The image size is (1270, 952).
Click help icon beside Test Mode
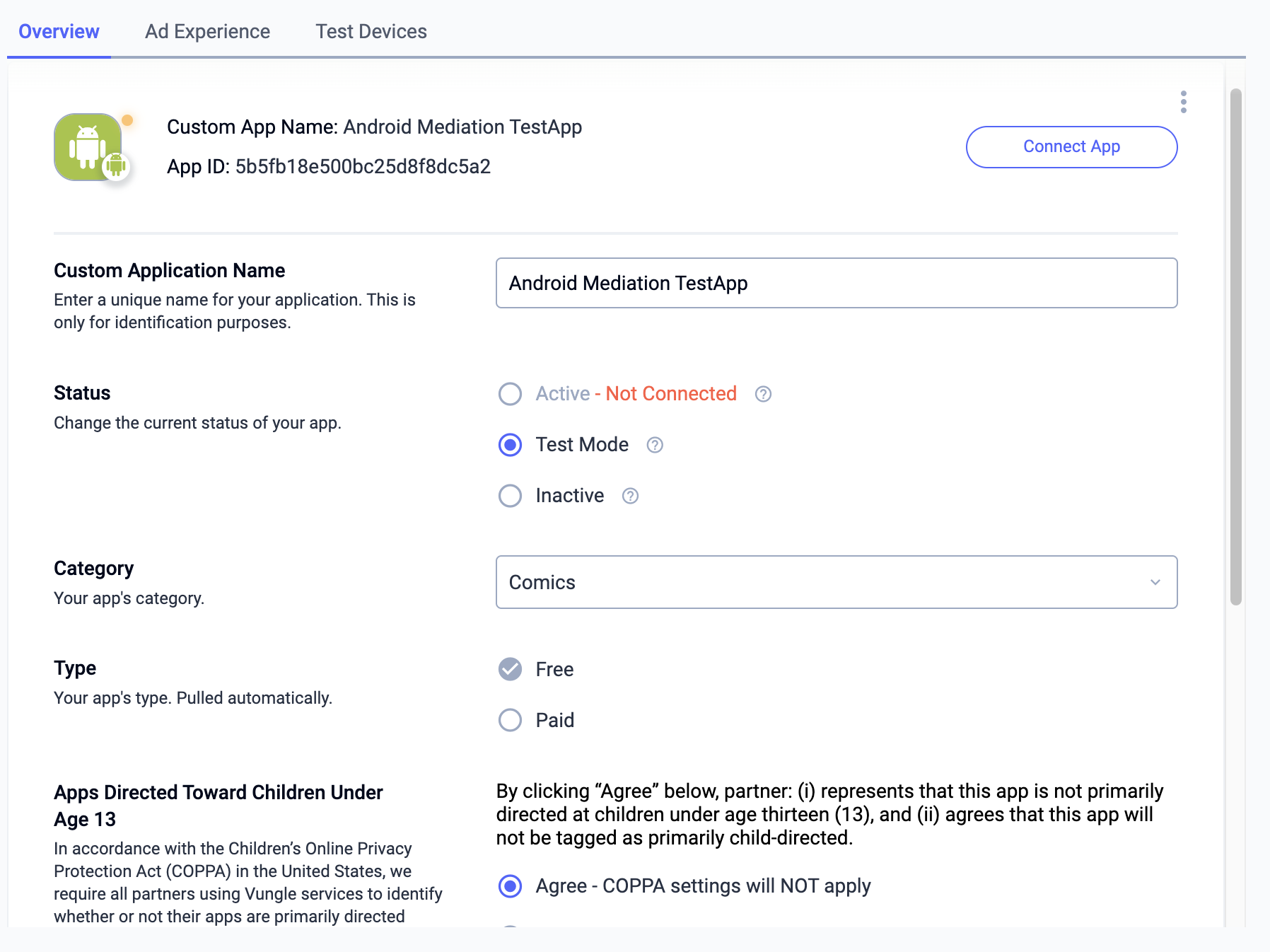pyautogui.click(x=655, y=445)
